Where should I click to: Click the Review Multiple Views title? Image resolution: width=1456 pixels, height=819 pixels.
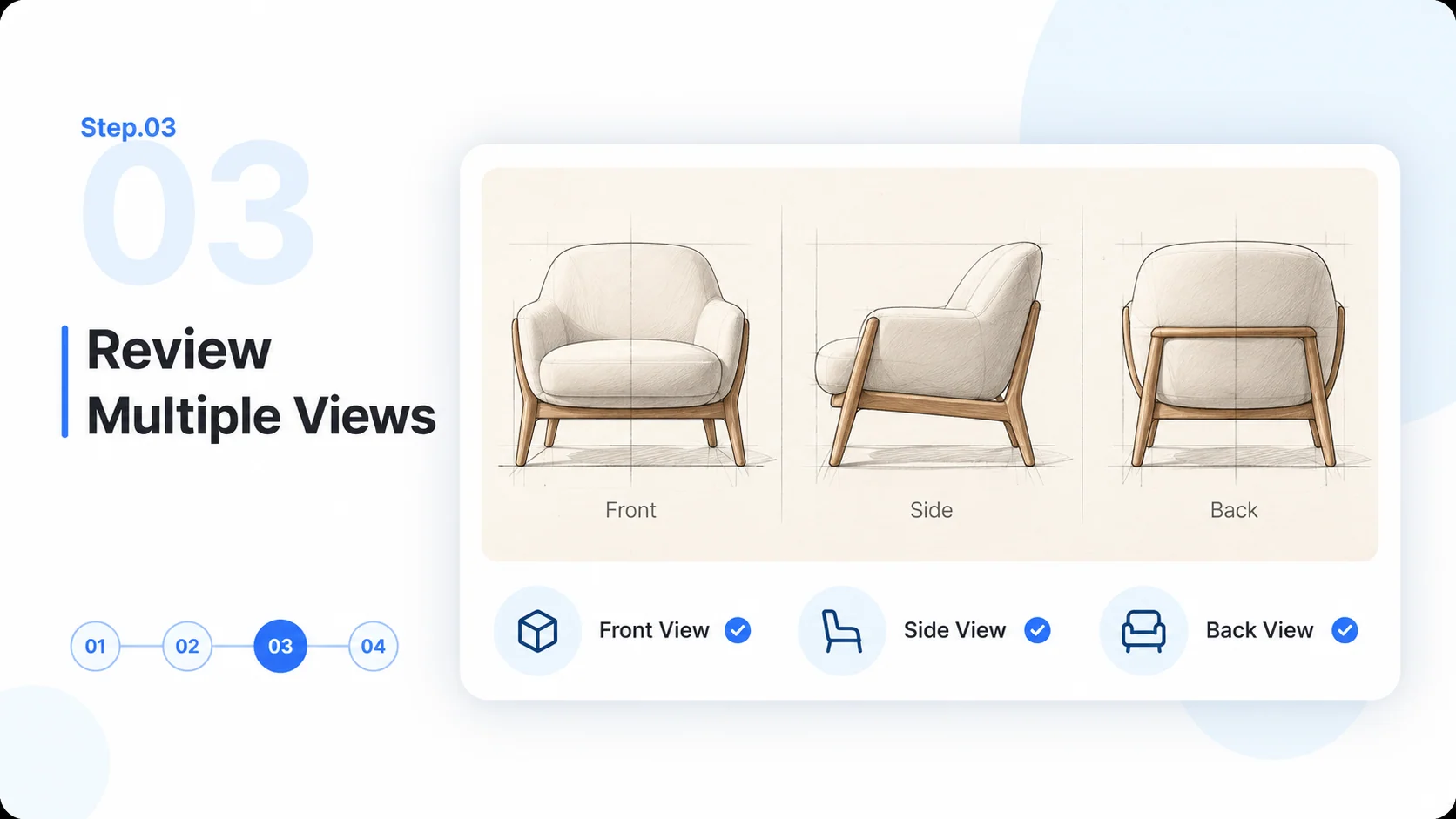261,382
